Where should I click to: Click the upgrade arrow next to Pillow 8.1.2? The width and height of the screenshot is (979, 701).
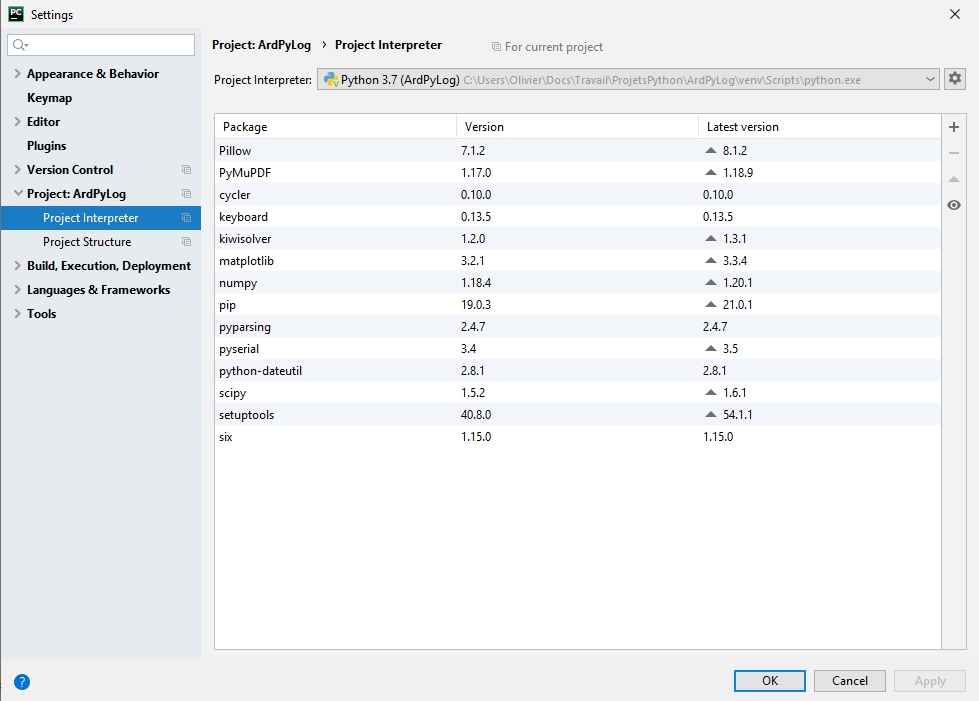pyautogui.click(x=711, y=151)
